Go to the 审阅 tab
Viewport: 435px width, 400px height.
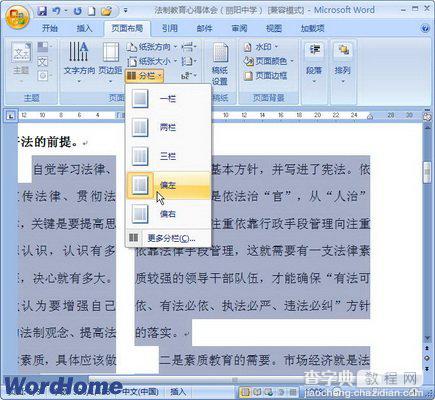[x=239, y=28]
